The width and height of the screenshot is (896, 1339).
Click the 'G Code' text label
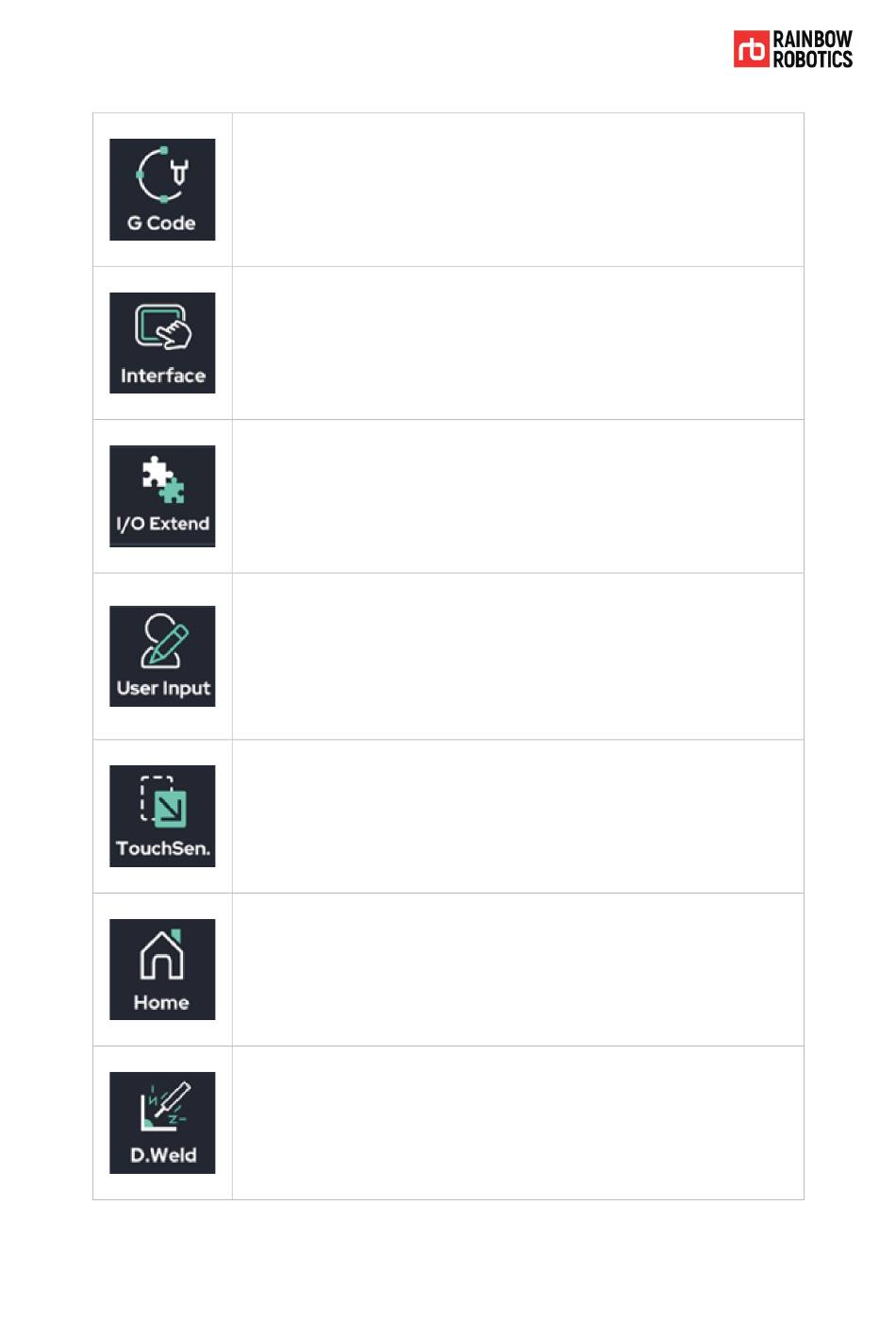pos(161,224)
